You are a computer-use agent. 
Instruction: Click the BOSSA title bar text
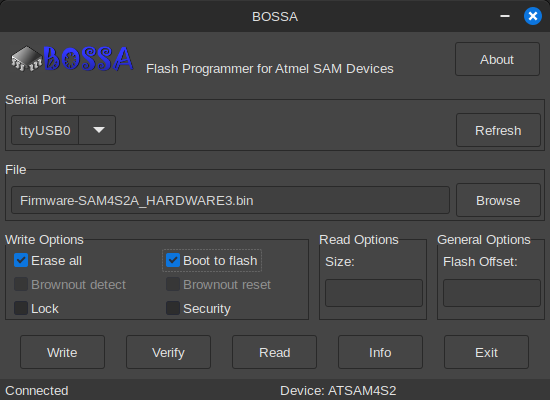click(275, 16)
